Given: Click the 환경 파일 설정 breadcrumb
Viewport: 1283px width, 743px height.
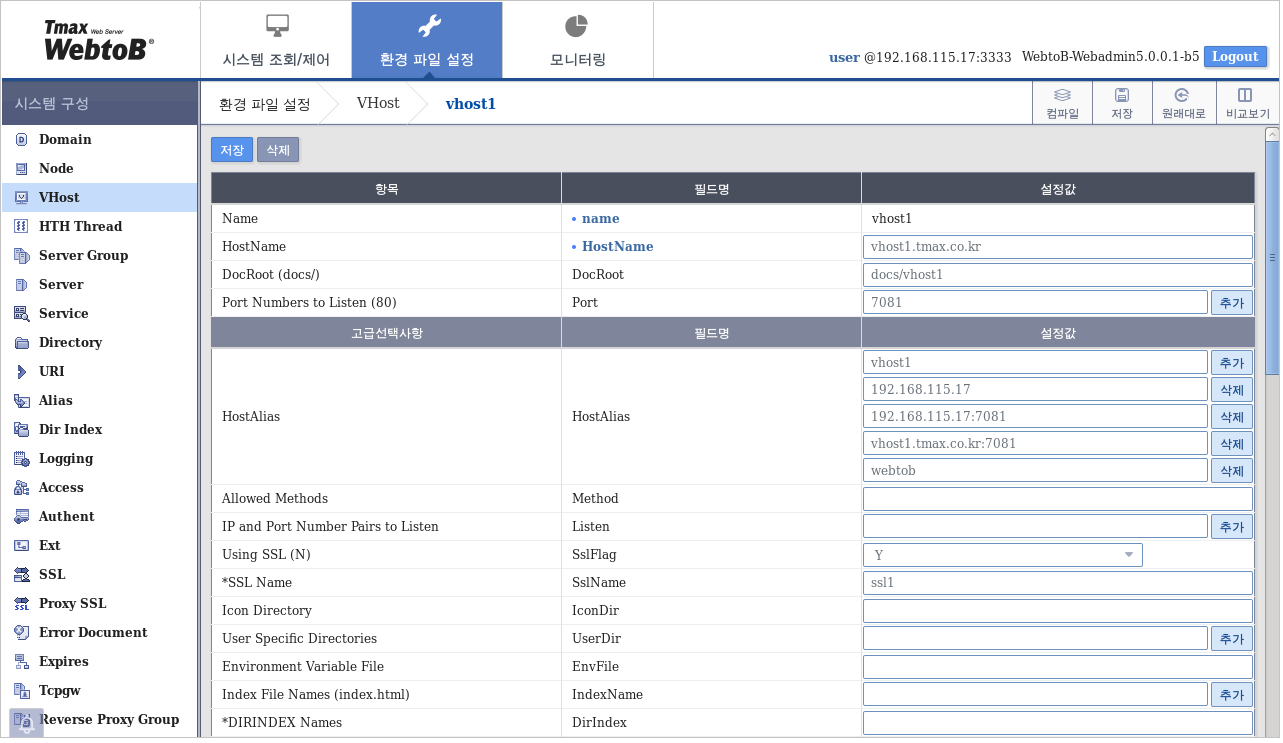Looking at the screenshot, I should [x=264, y=104].
